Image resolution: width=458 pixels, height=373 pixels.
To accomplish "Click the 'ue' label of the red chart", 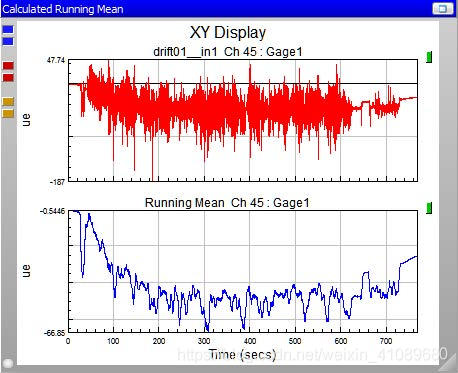I will pos(26,120).
